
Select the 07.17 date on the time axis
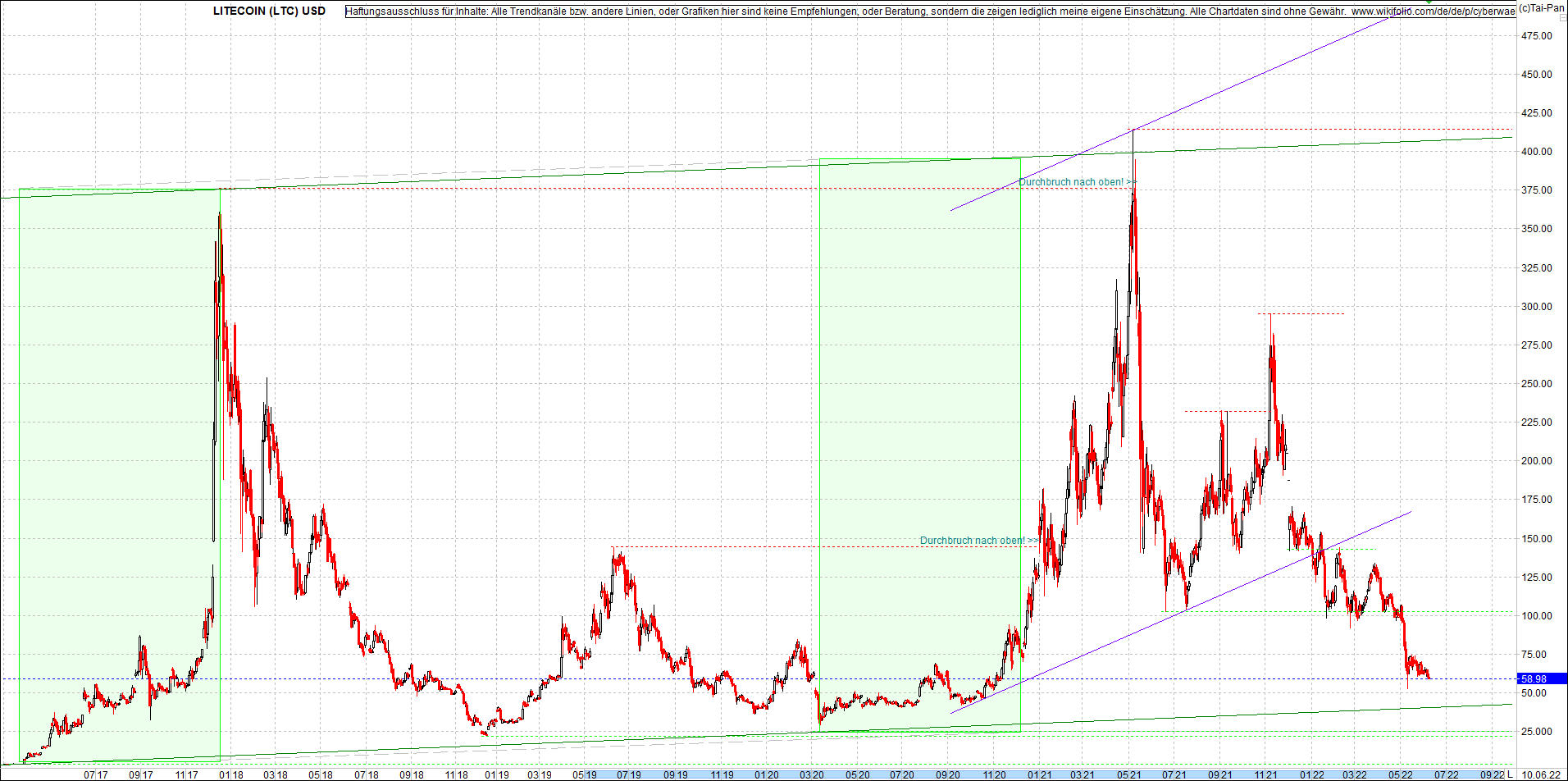96,775
